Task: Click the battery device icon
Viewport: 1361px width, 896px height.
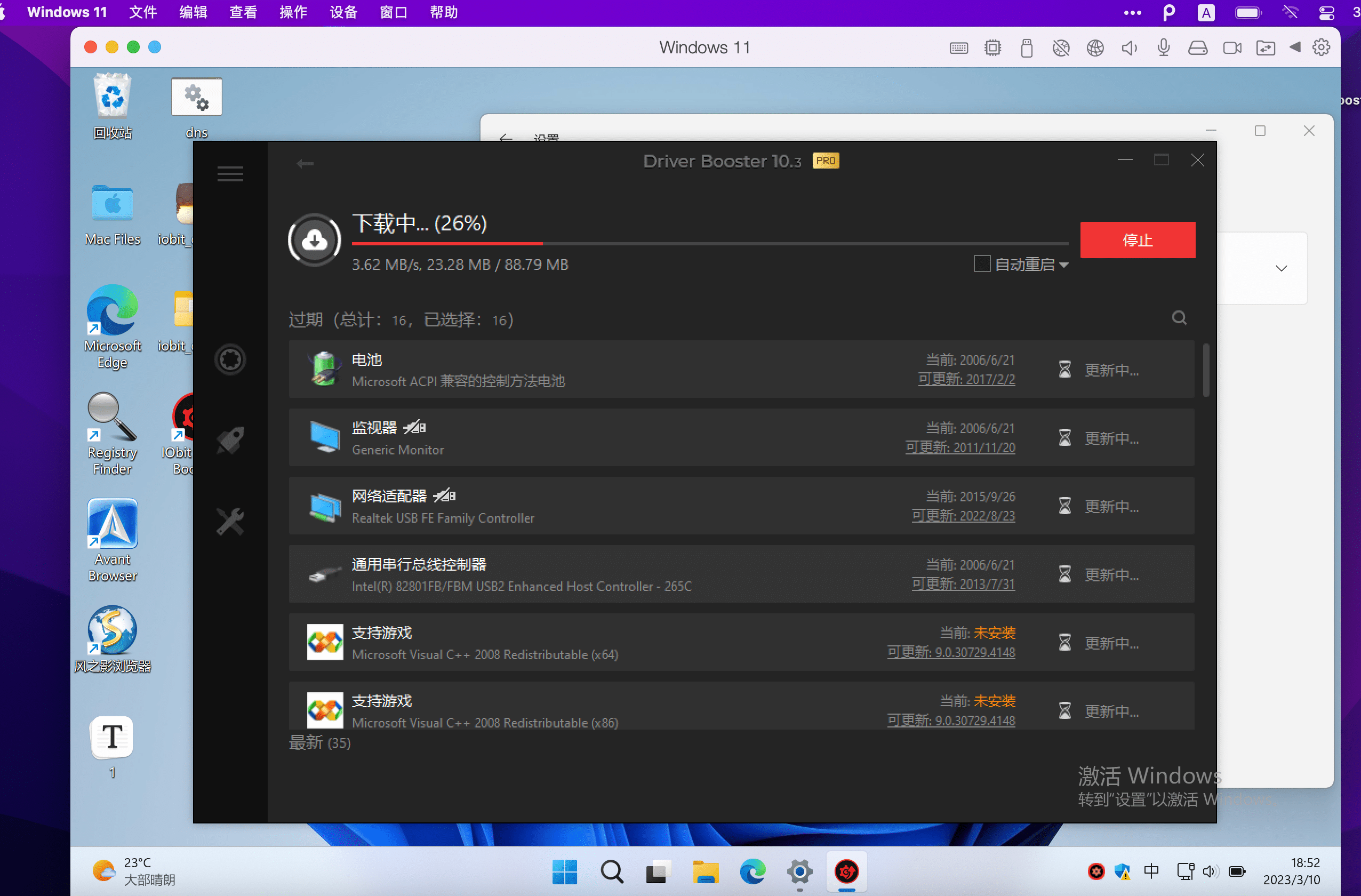Action: click(325, 370)
